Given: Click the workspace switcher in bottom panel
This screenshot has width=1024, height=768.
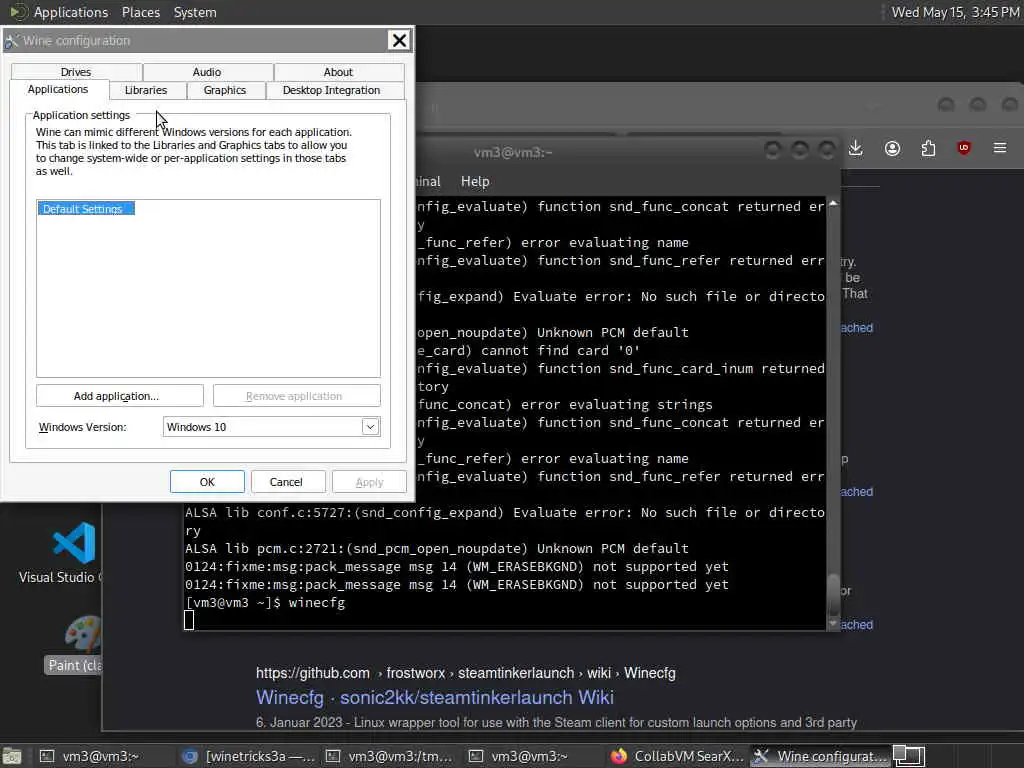Looking at the screenshot, I should [908, 756].
